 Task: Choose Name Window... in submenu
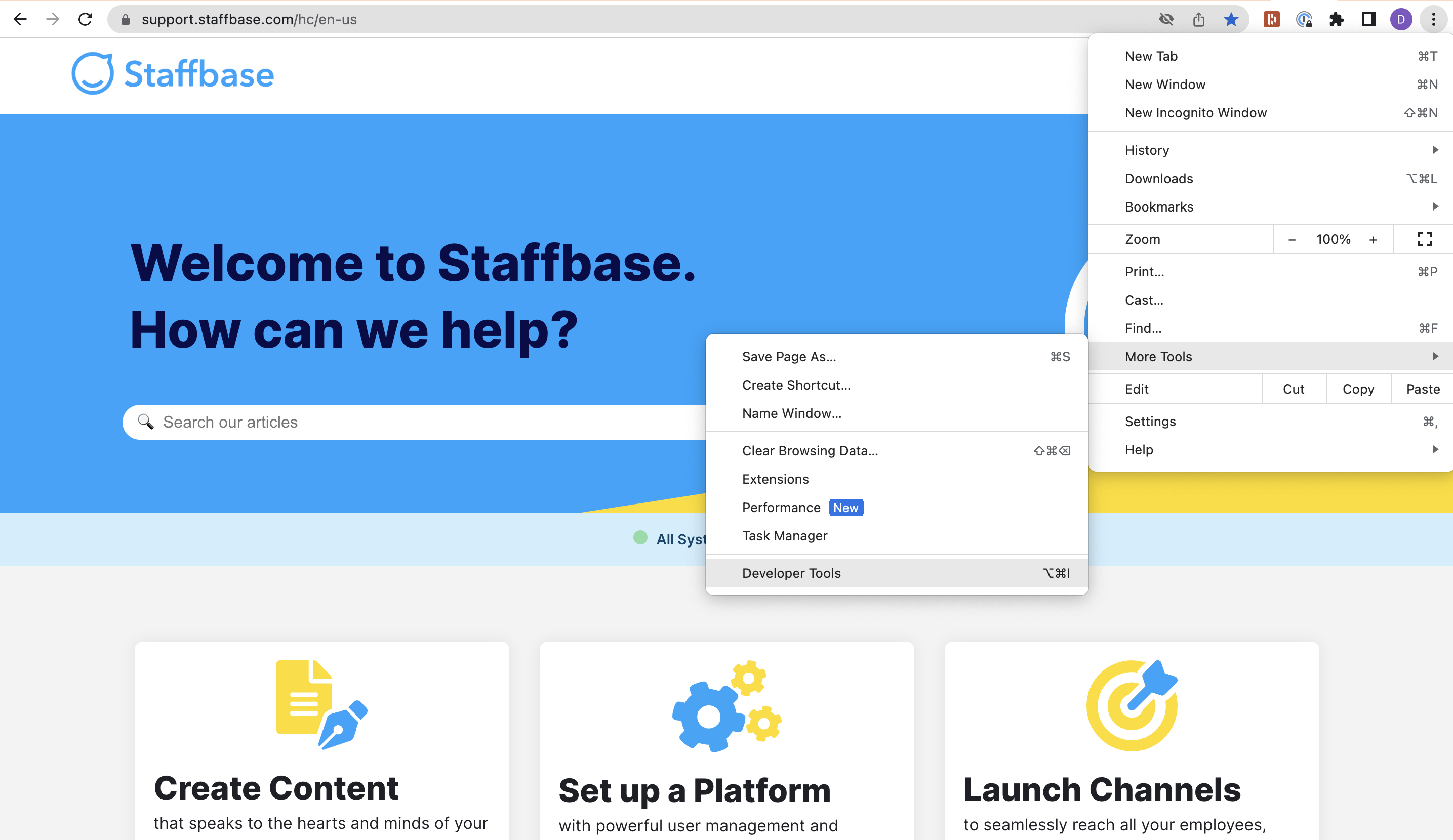click(x=897, y=413)
